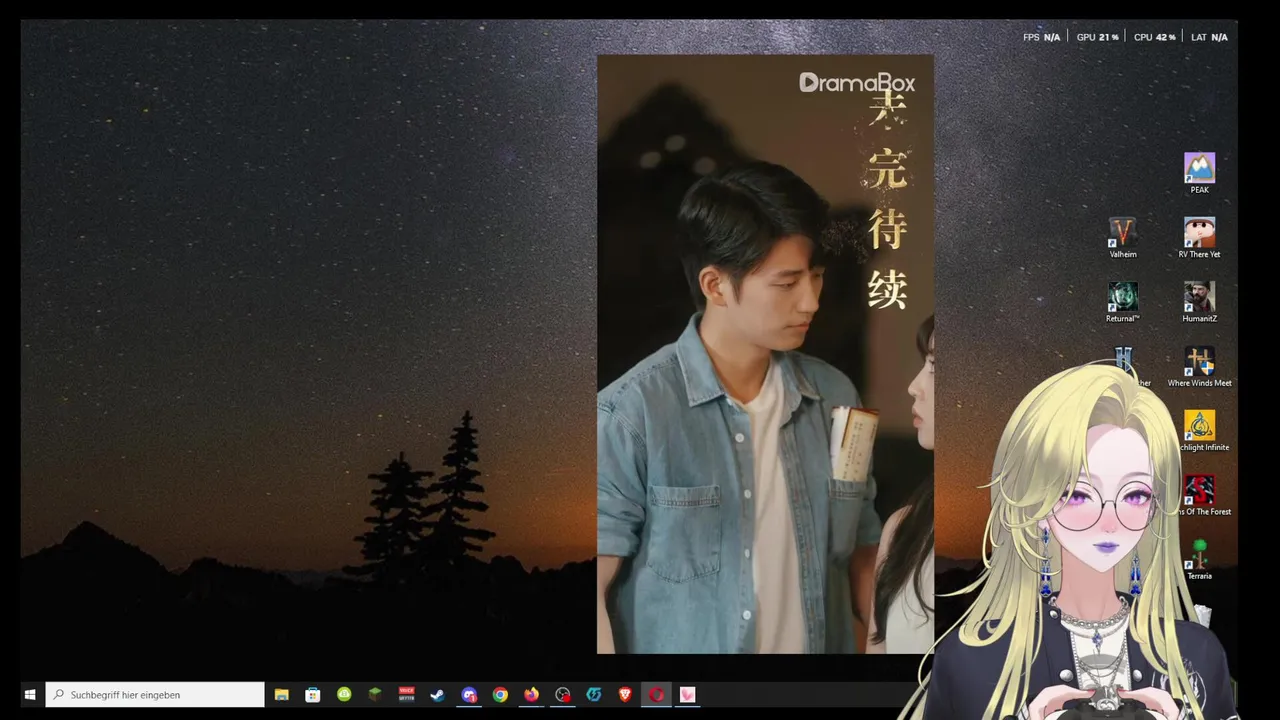The width and height of the screenshot is (1280, 720).
Task: Select the Torchlight Infinite desktop icon
Action: pos(1199,431)
